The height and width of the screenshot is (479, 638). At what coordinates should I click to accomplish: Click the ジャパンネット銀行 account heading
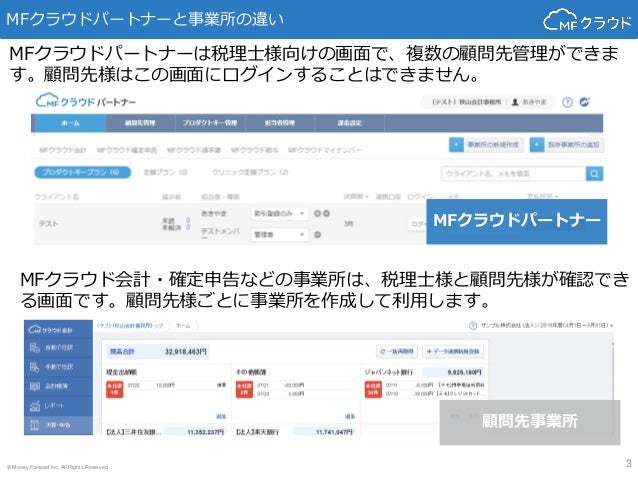pyautogui.click(x=389, y=372)
